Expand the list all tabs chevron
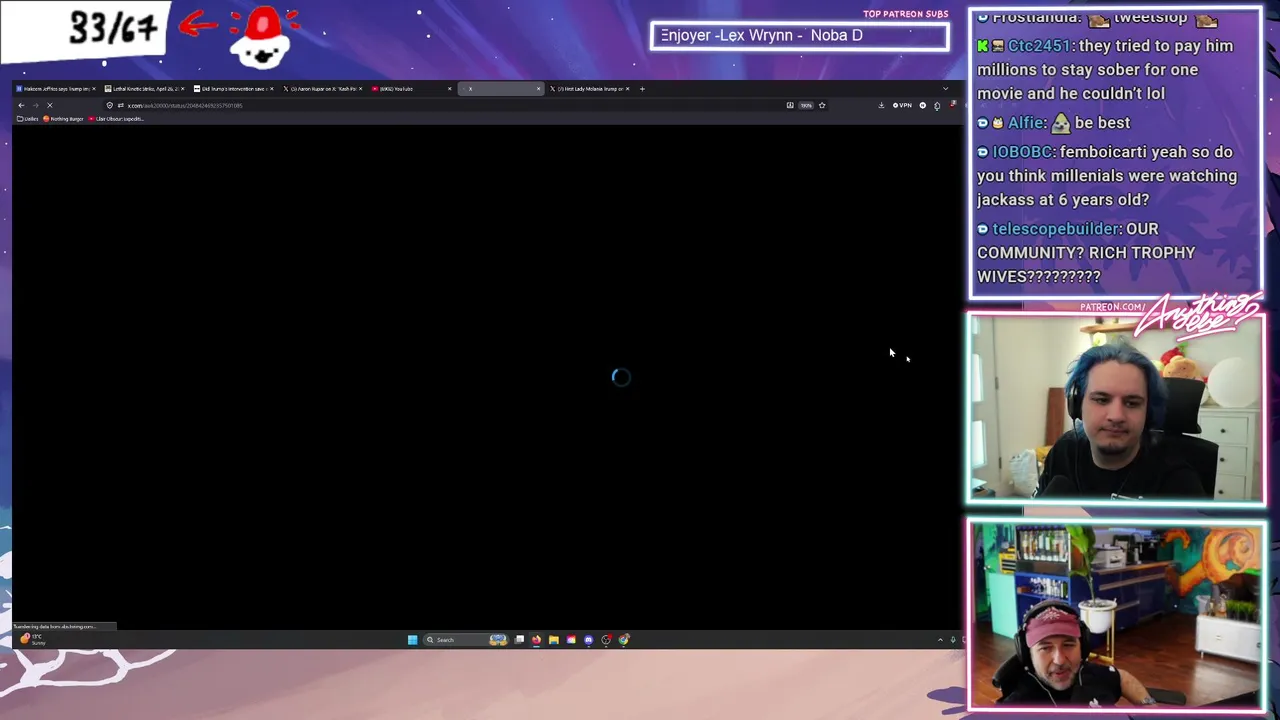 tap(945, 88)
